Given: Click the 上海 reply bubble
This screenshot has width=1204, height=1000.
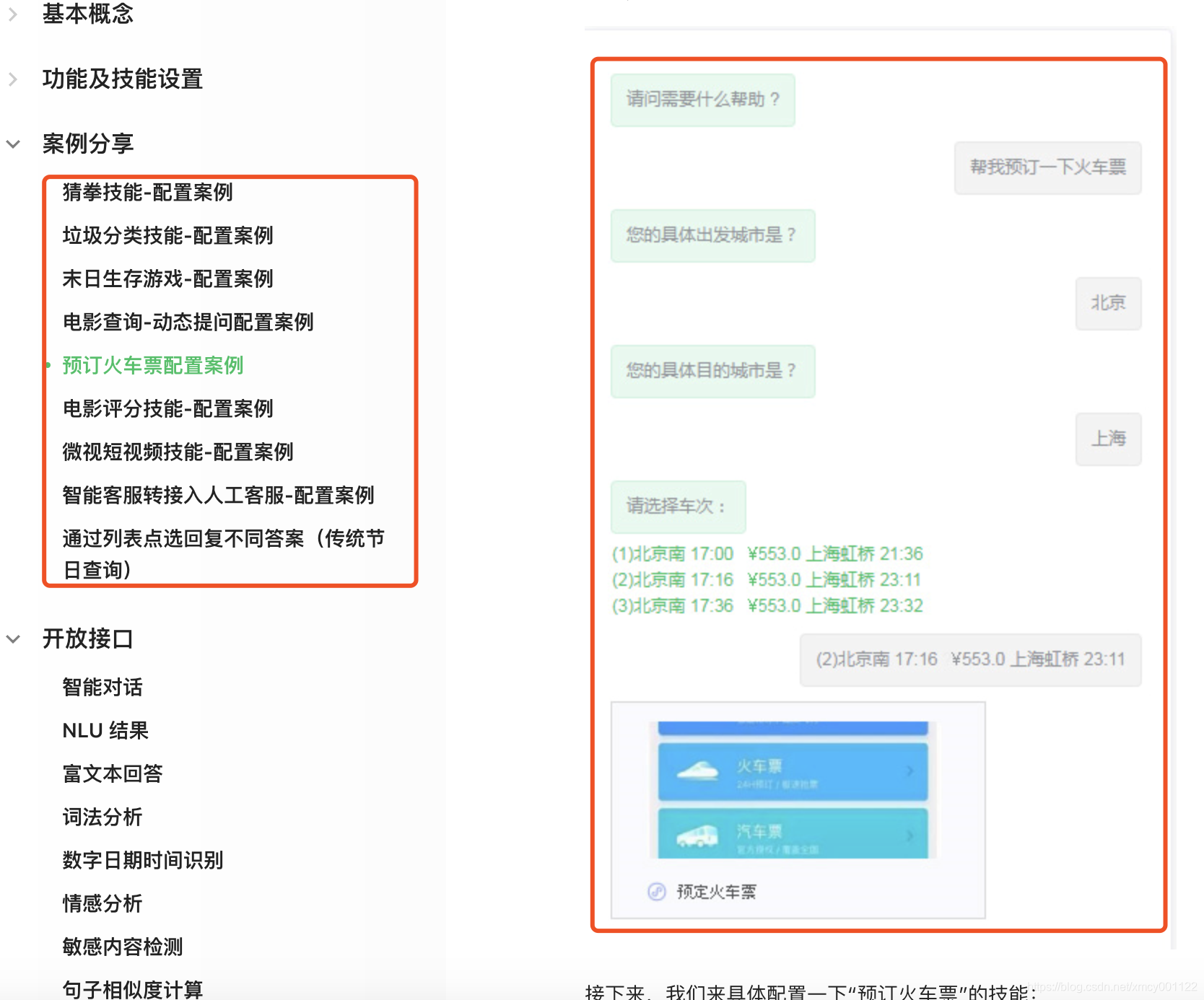Looking at the screenshot, I should [x=1108, y=439].
